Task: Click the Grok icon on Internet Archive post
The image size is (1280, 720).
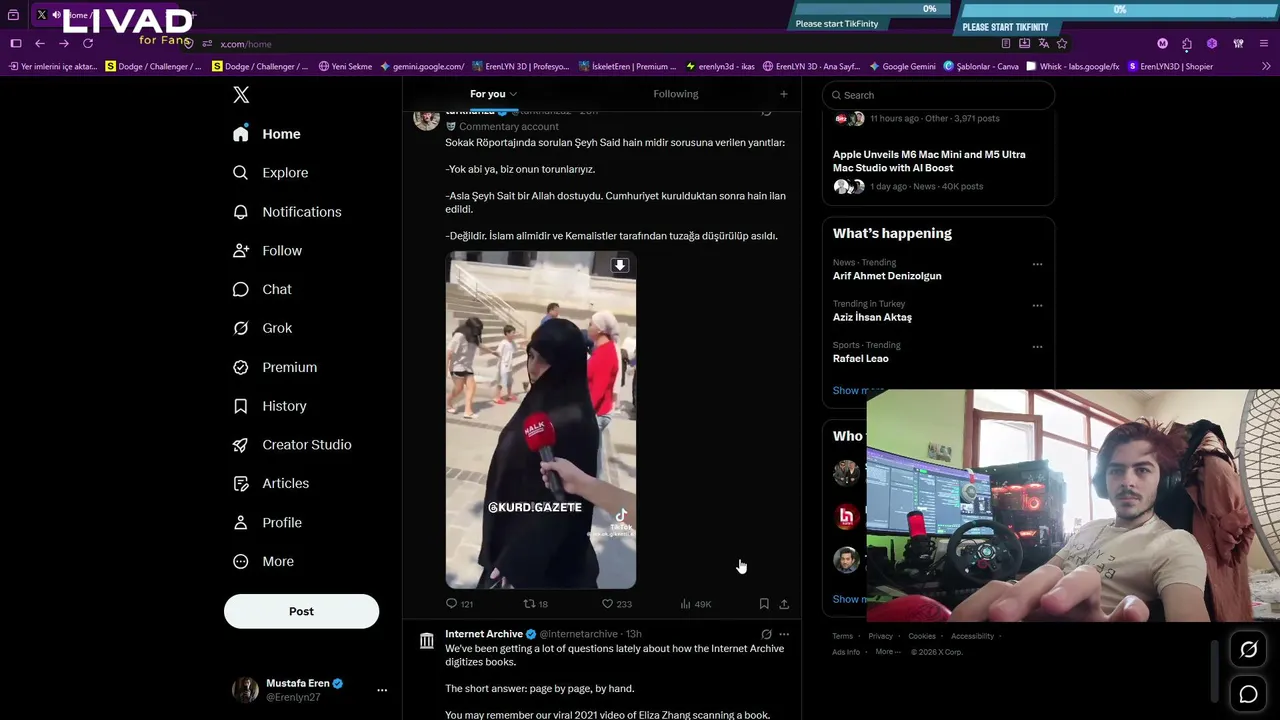Action: 766,634
